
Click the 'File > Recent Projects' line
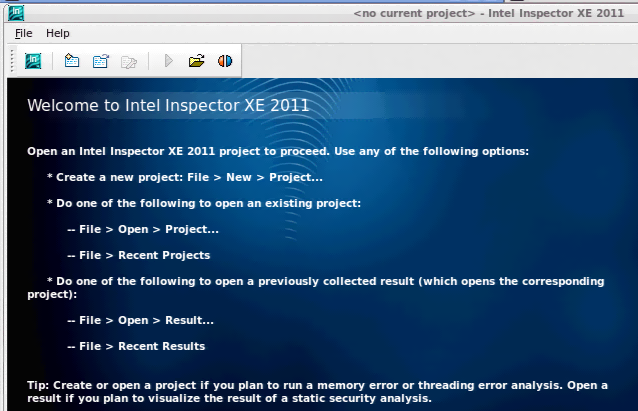[x=138, y=255]
